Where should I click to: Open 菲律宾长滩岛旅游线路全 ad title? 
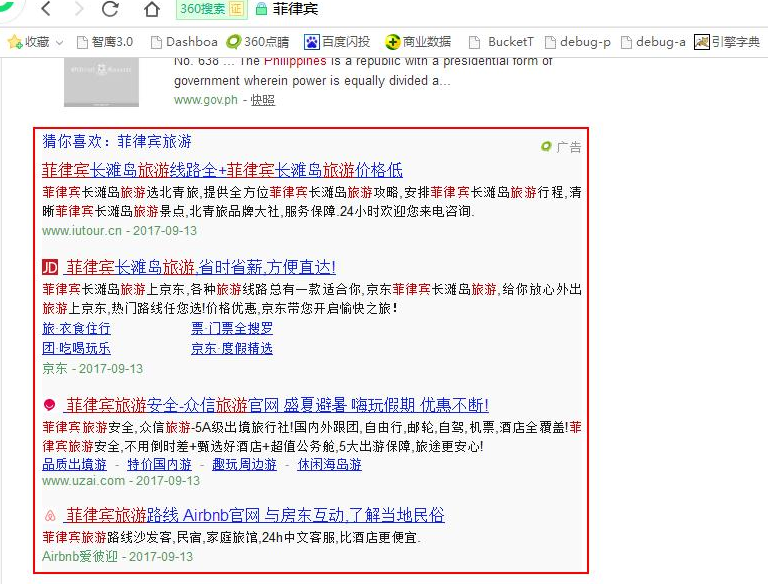coord(222,169)
